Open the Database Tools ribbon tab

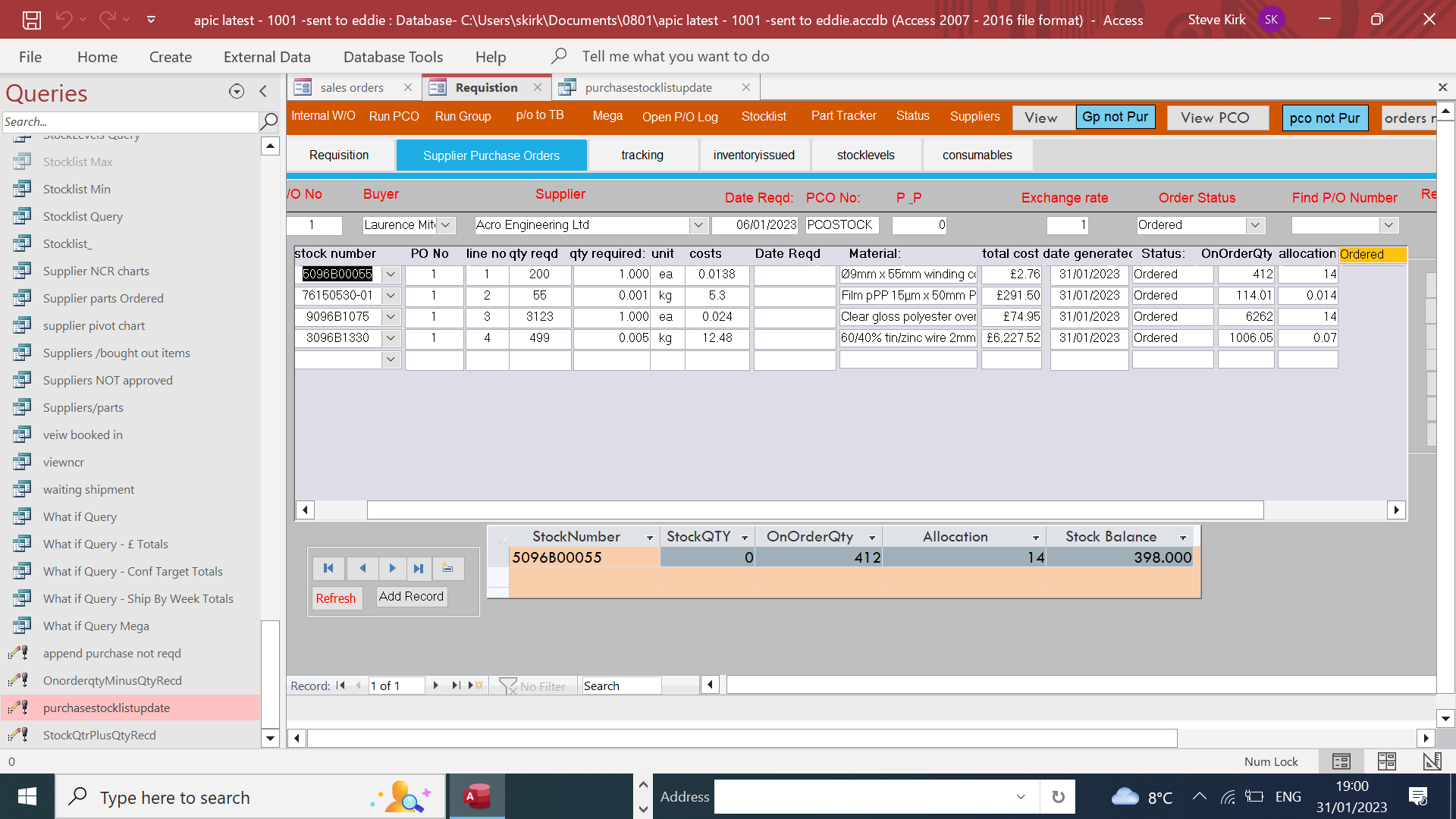(393, 57)
